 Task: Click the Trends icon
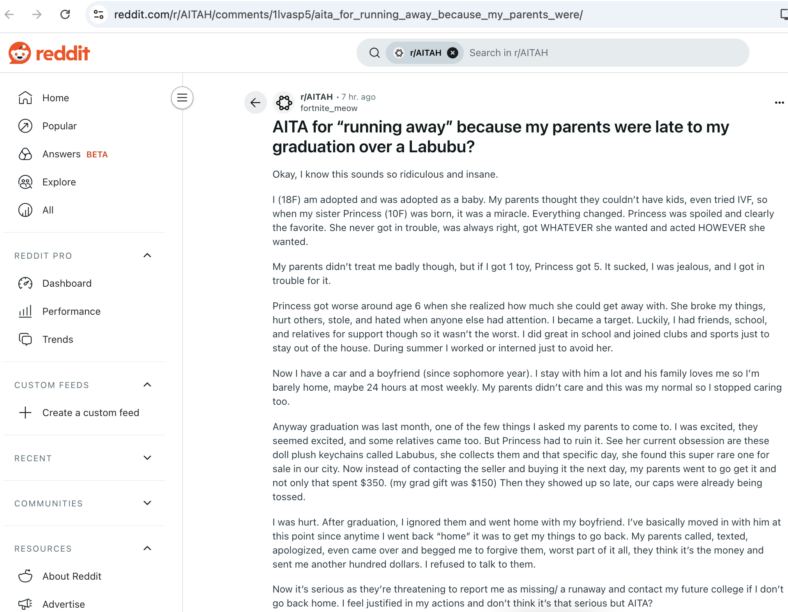25,340
